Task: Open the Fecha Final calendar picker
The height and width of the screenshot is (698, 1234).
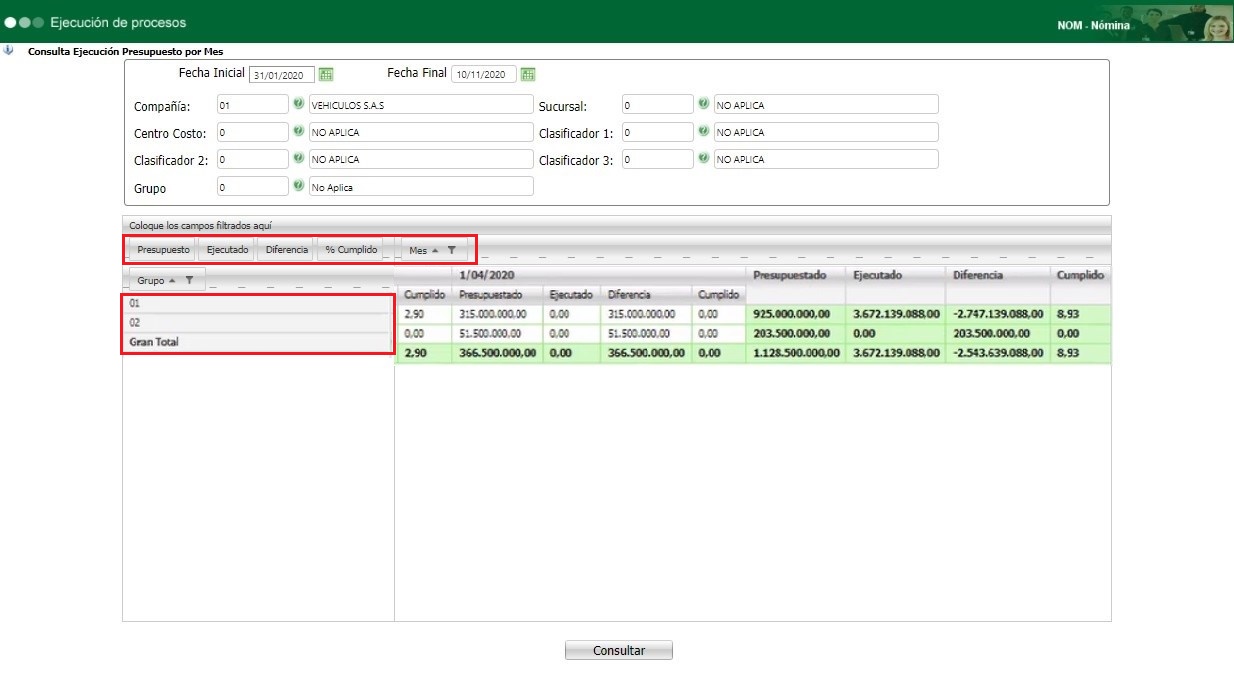Action: point(528,74)
